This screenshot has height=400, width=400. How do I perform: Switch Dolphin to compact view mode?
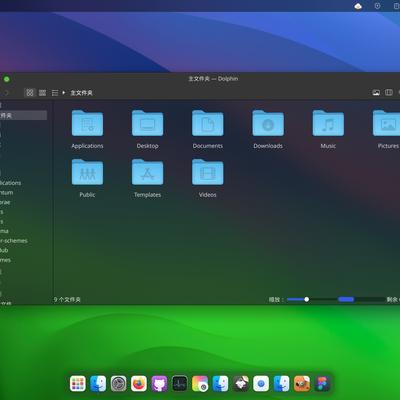pos(42,93)
